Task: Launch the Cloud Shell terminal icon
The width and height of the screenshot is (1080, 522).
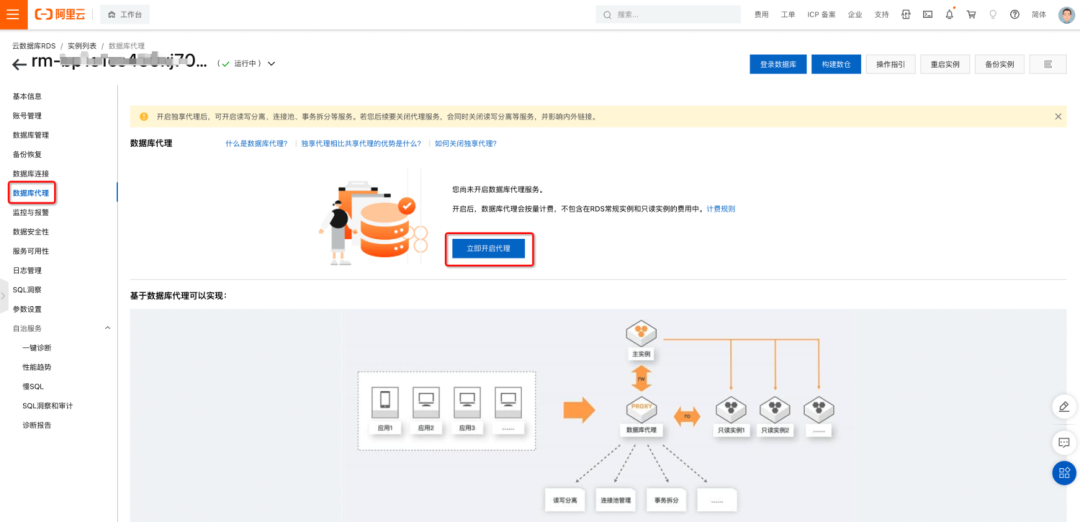Action: pos(928,14)
